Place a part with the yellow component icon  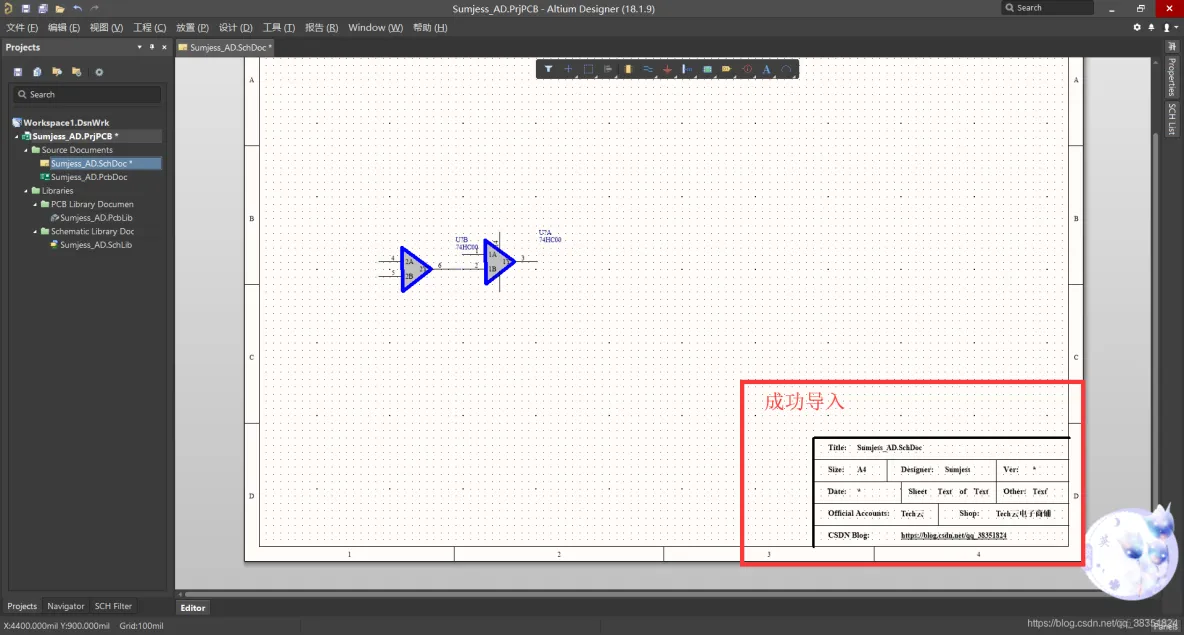click(x=627, y=69)
